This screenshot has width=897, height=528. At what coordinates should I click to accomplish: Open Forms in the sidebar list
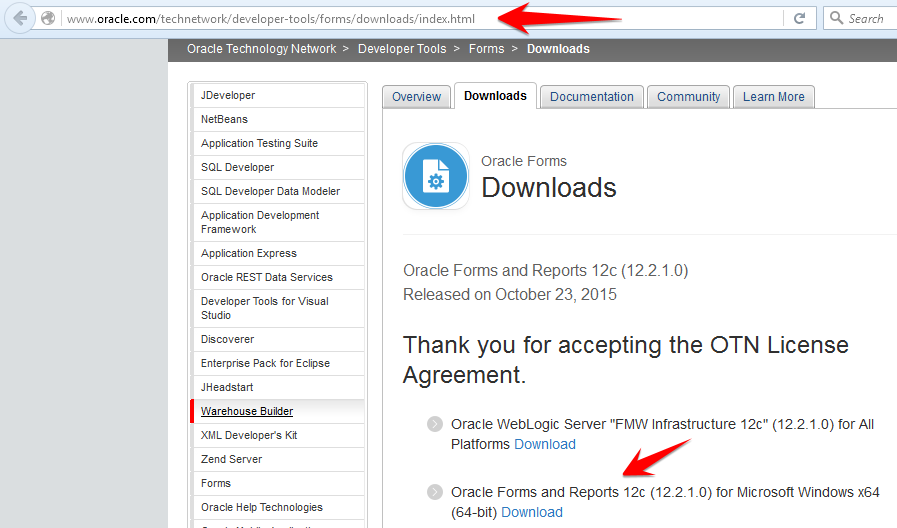279,483
